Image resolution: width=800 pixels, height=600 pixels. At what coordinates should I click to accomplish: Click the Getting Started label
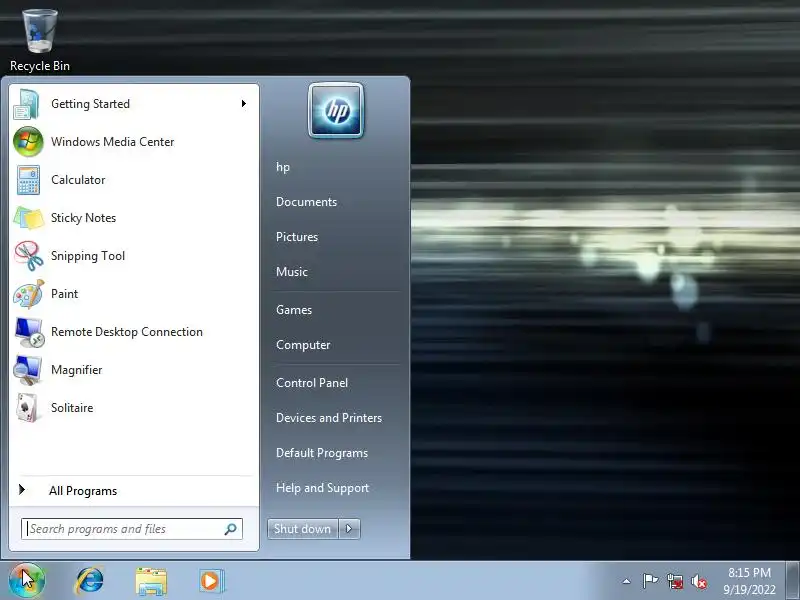[x=90, y=104]
